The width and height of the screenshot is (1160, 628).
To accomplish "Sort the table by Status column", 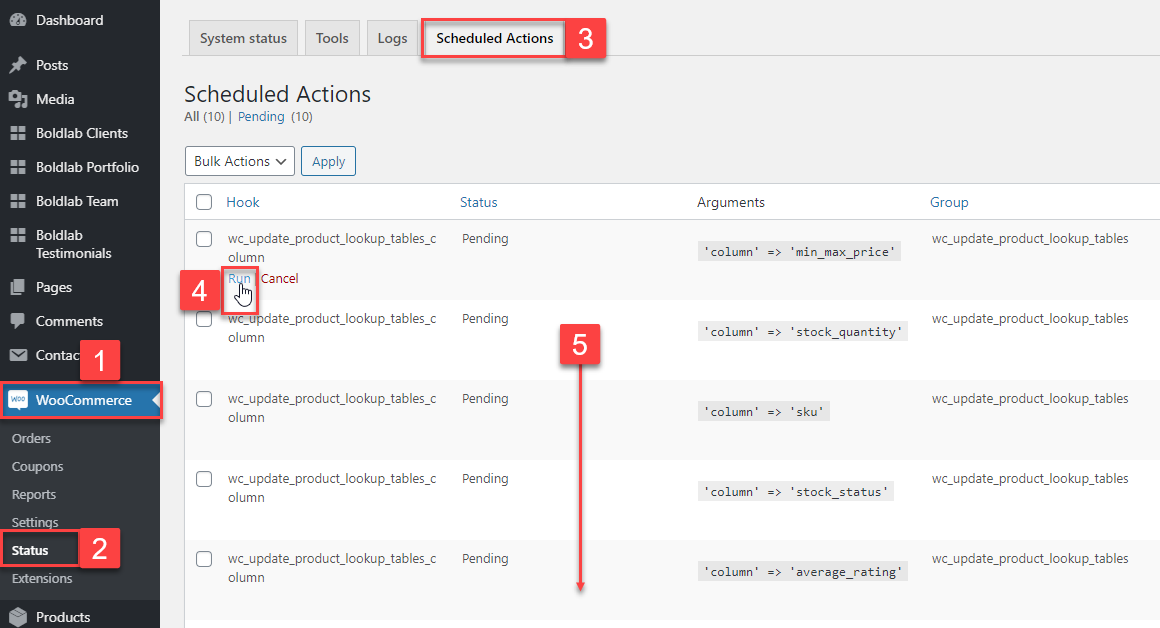I will coord(478,202).
